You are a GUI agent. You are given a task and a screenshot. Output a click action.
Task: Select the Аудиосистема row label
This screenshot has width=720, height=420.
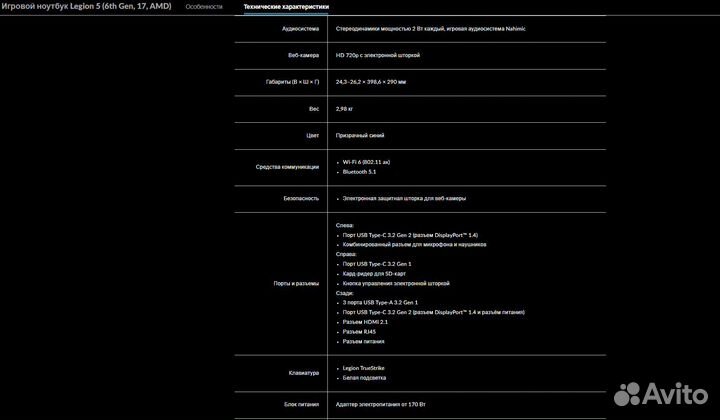(300, 28)
